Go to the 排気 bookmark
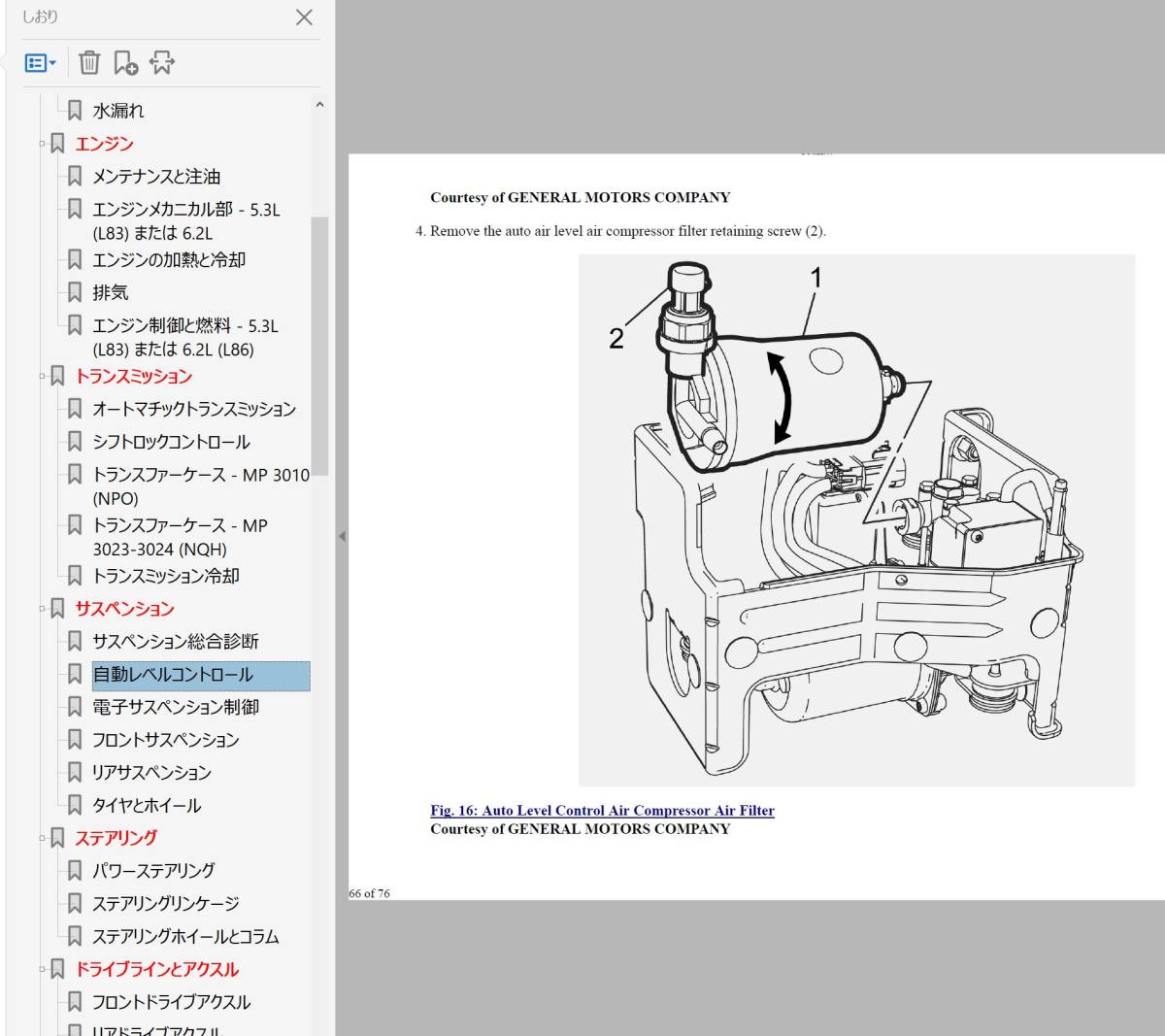The height and width of the screenshot is (1036, 1165). click(x=110, y=293)
